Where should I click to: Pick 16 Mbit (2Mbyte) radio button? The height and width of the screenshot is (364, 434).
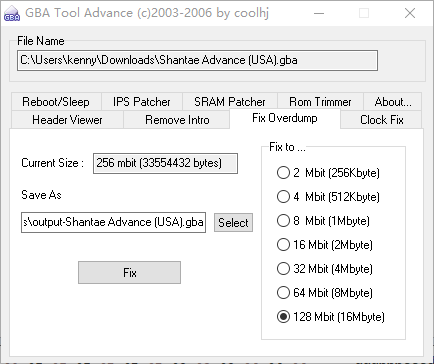324,245
